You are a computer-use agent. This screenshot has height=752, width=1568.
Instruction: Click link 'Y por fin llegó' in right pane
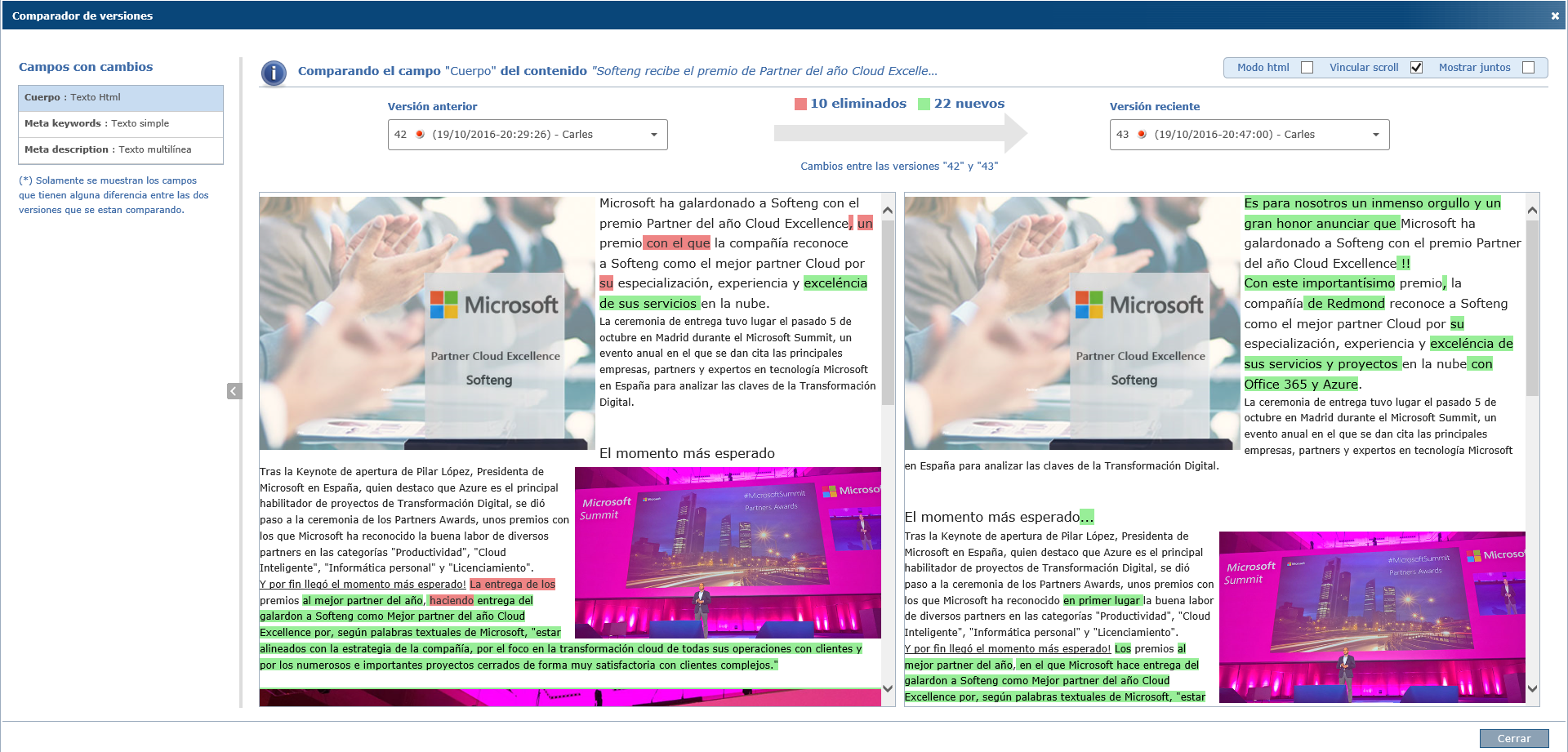pyautogui.click(x=1008, y=649)
